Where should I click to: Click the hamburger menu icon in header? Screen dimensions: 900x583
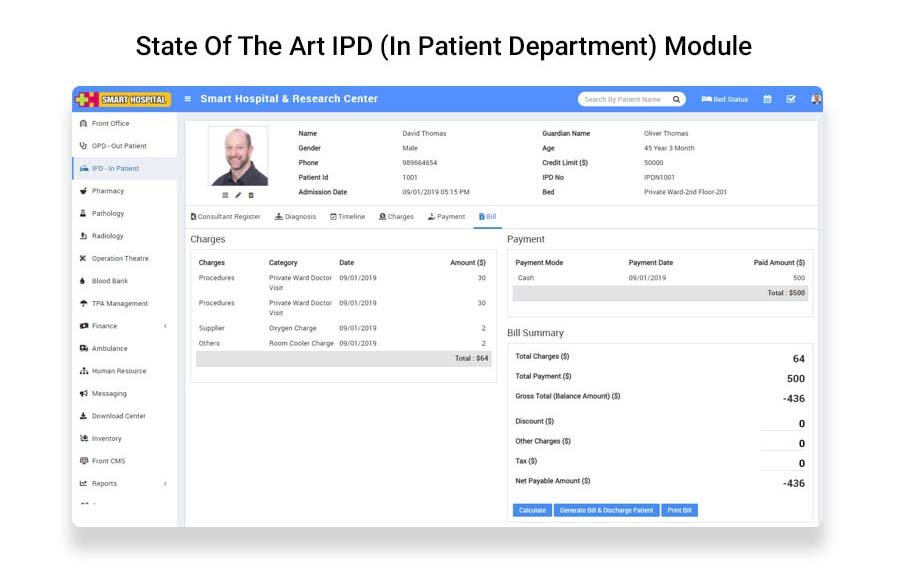pyautogui.click(x=188, y=99)
